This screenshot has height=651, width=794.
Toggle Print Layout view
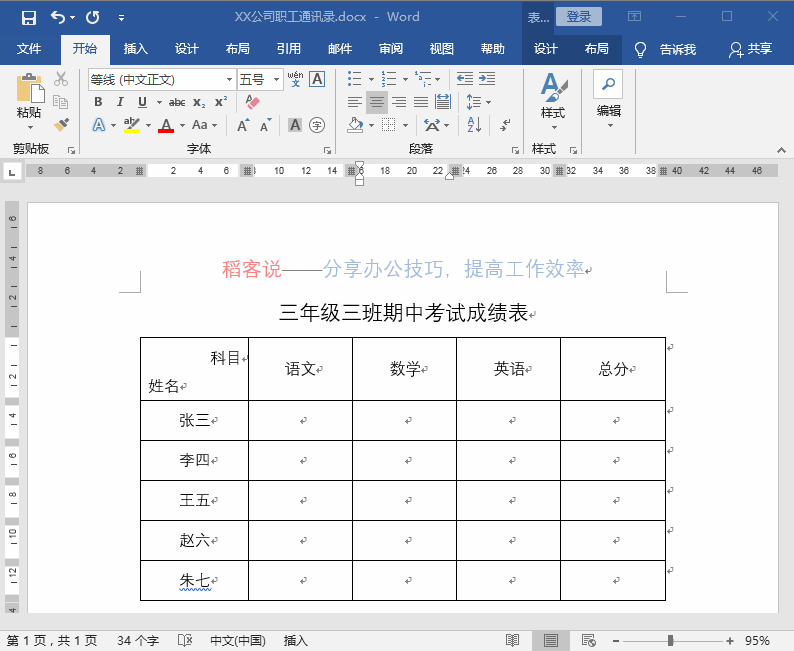[550, 640]
